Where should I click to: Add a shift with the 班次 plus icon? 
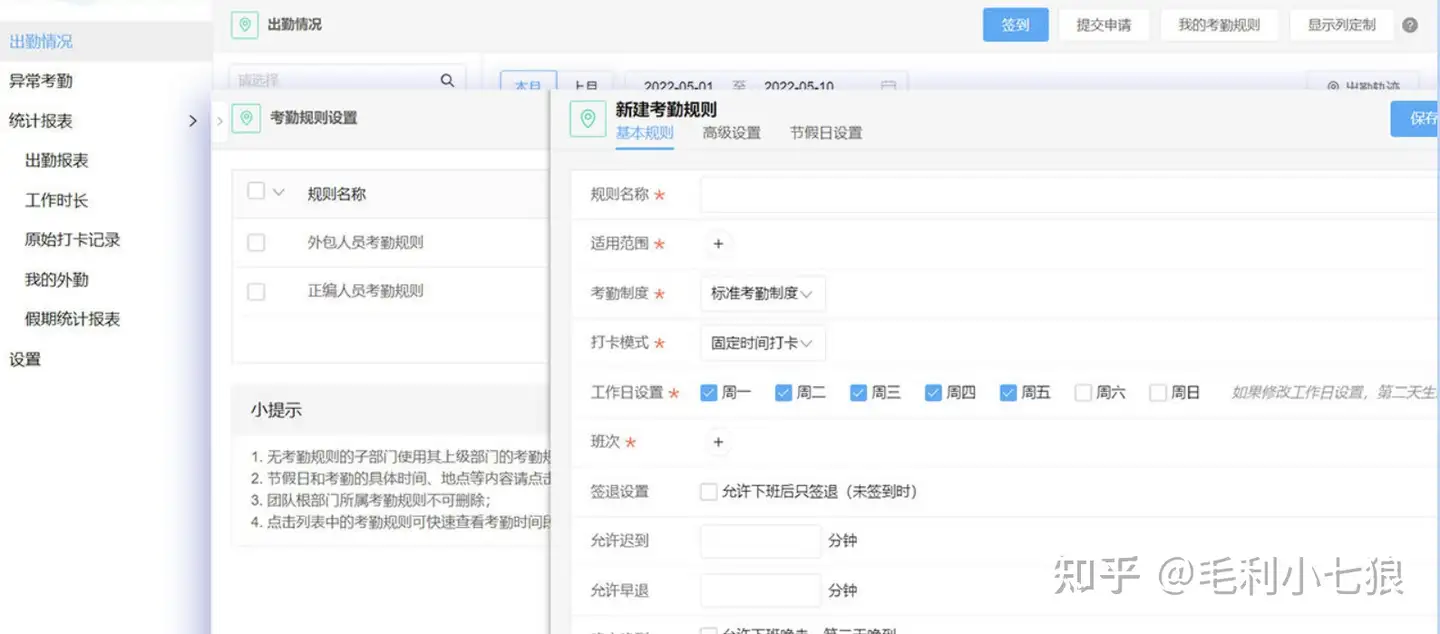coord(718,442)
